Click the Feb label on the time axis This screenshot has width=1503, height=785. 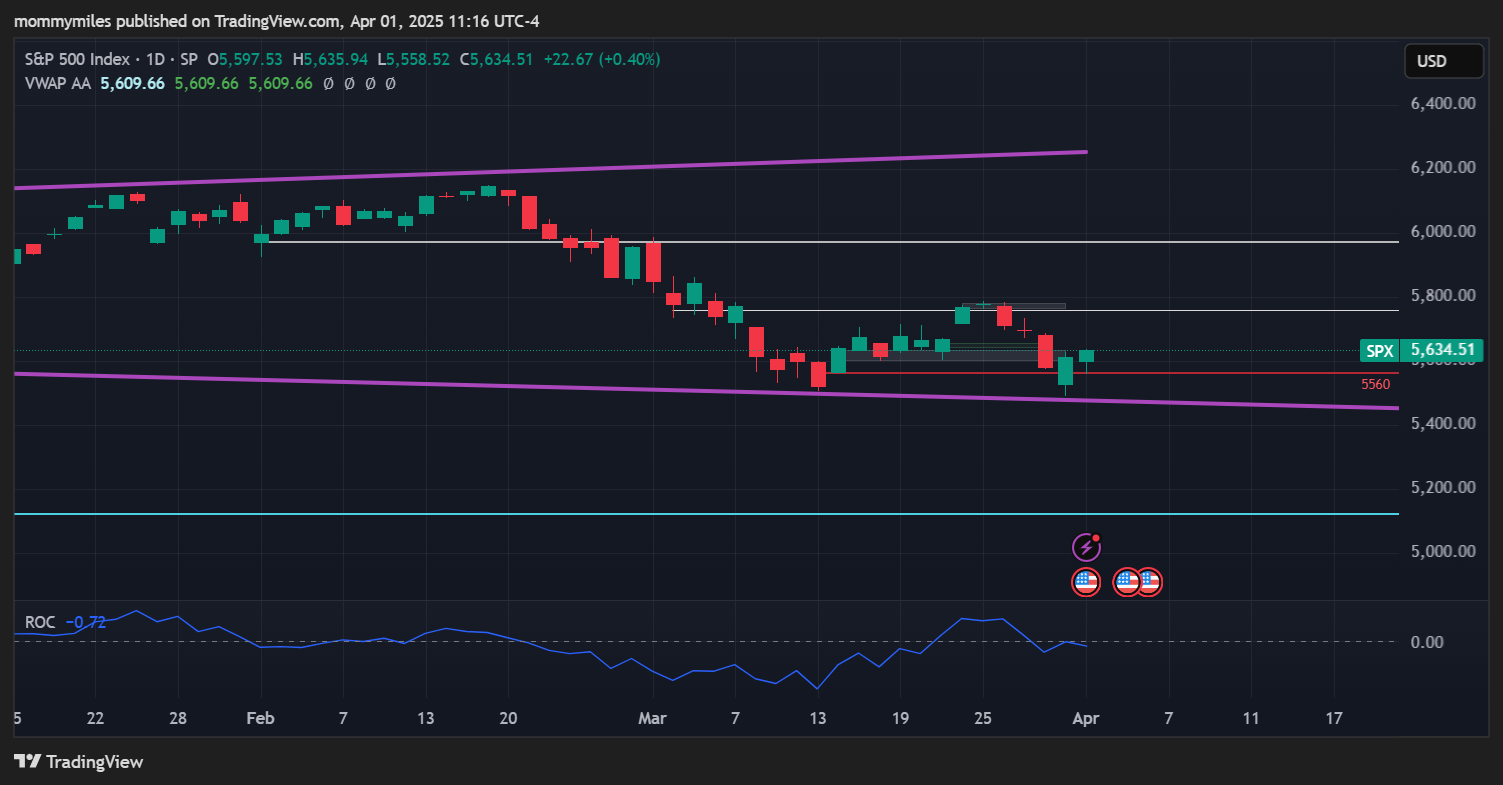point(260,719)
